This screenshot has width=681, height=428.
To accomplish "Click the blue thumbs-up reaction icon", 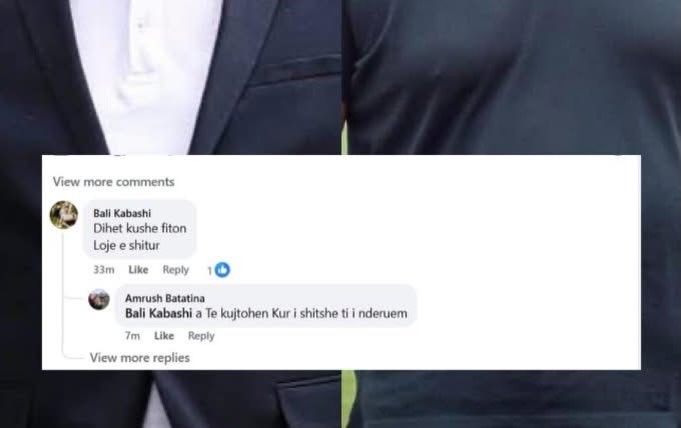I will pos(222,270).
